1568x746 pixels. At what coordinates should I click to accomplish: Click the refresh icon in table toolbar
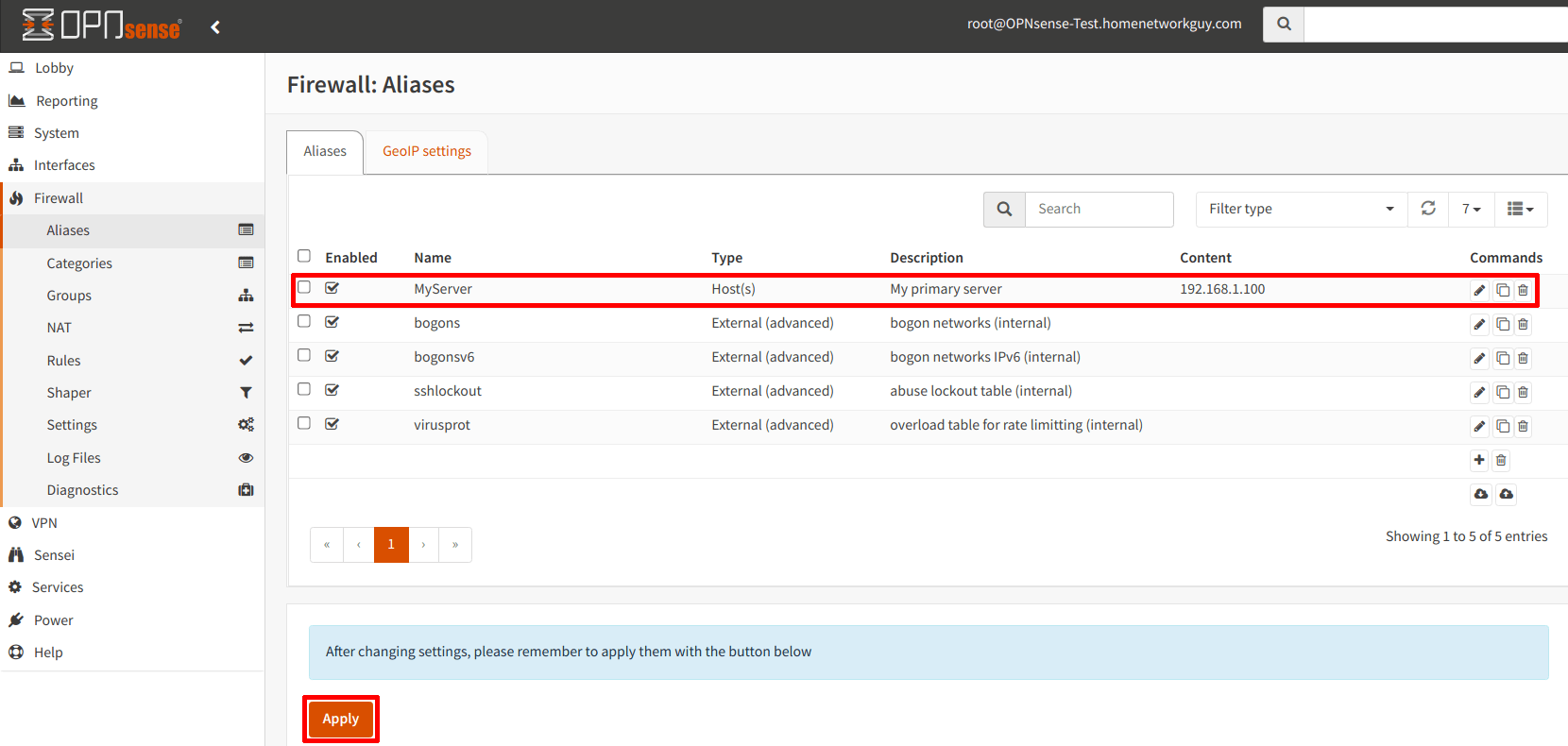click(1428, 209)
